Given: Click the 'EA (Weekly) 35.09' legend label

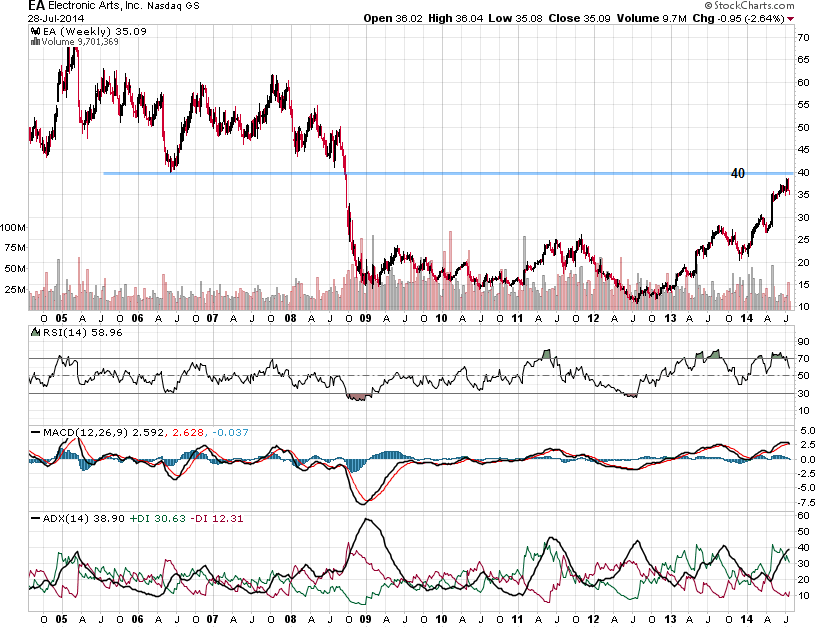Looking at the screenshot, I should (x=95, y=31).
